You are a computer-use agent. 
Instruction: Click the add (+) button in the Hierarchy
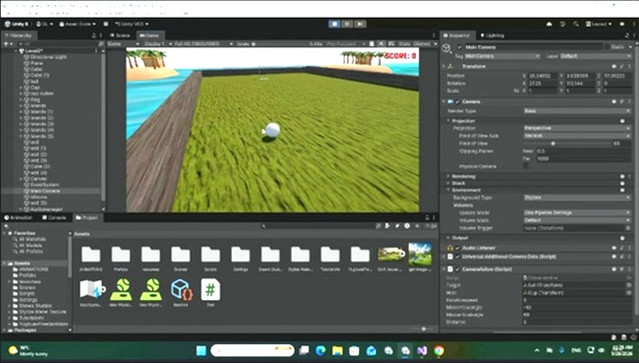[6, 44]
